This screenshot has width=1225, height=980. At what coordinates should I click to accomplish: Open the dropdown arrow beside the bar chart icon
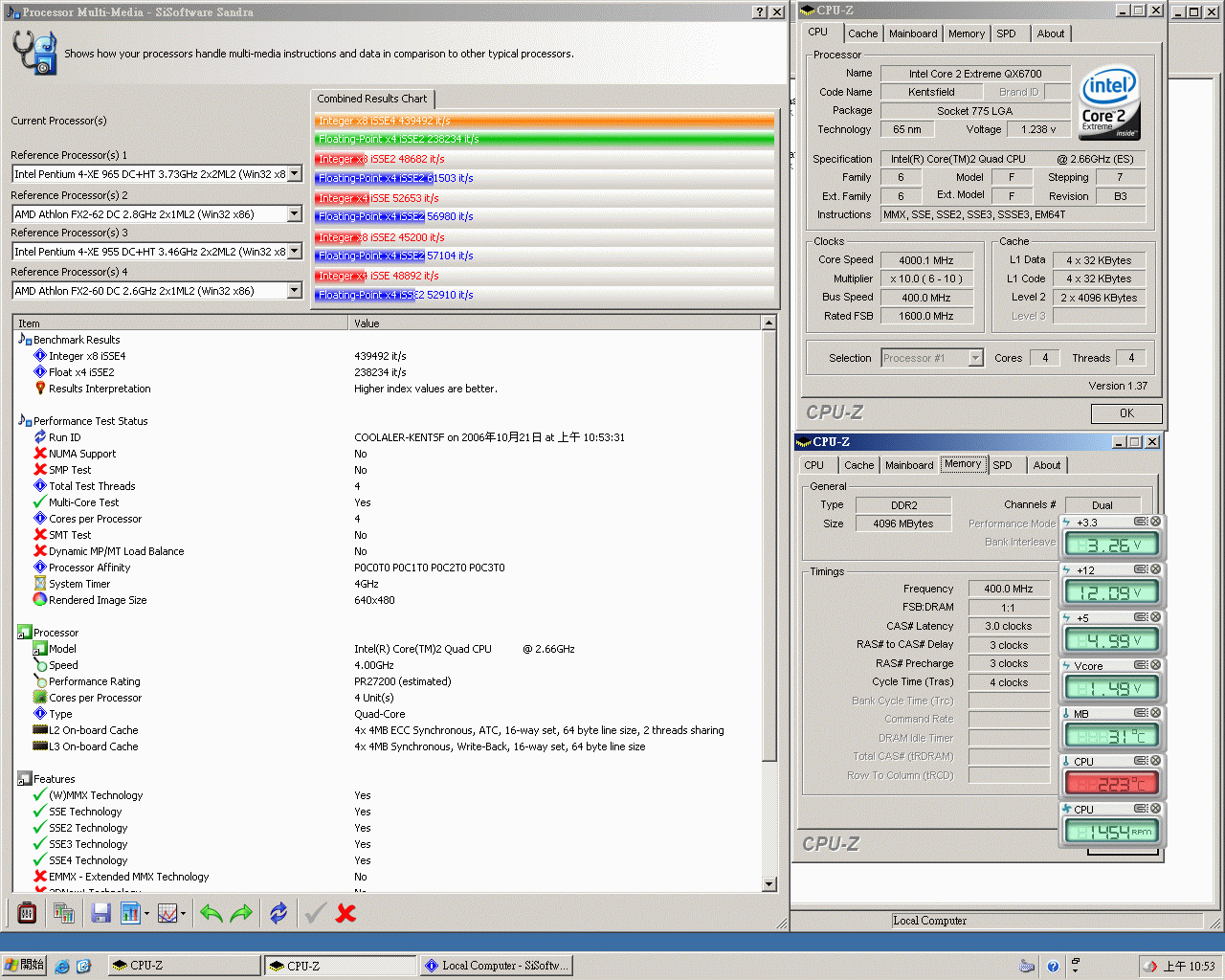[146, 914]
